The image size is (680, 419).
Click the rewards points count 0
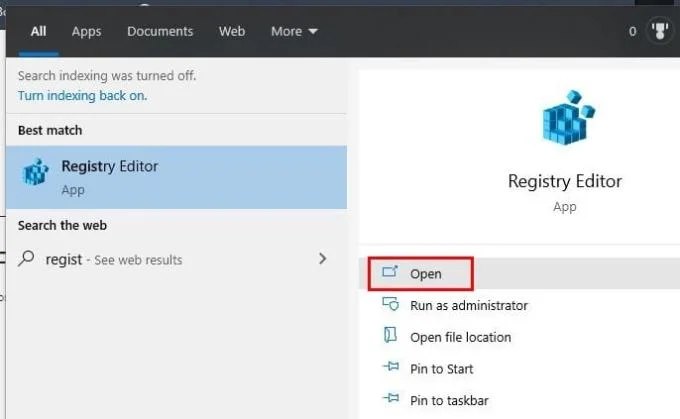[x=632, y=31]
